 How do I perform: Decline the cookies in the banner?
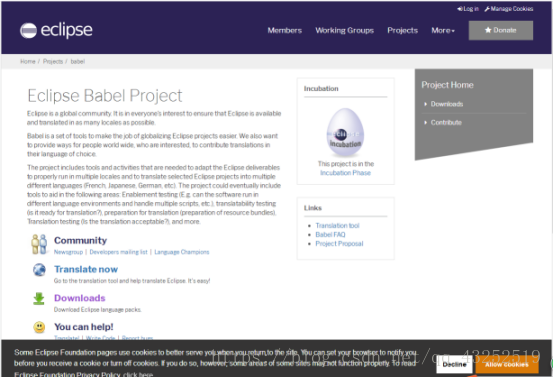pos(454,364)
